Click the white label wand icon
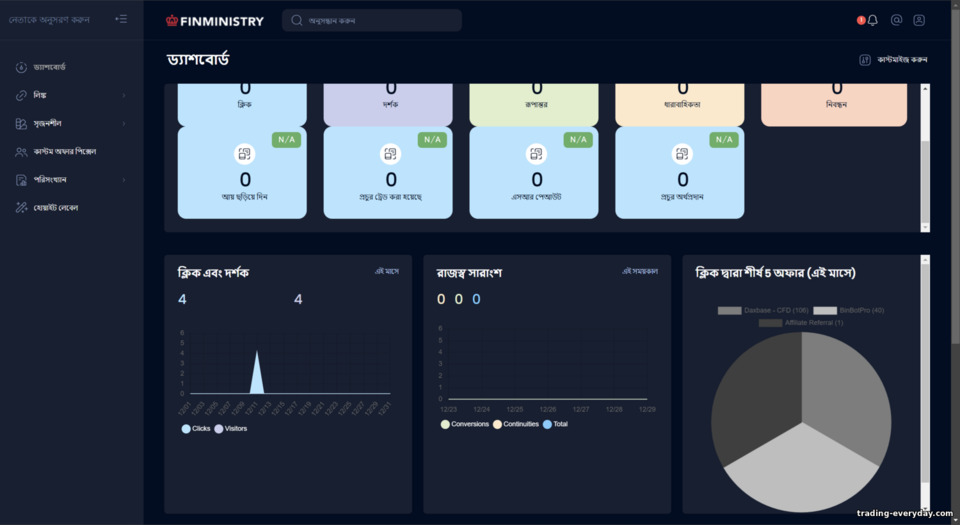This screenshot has width=960, height=525. [21, 208]
